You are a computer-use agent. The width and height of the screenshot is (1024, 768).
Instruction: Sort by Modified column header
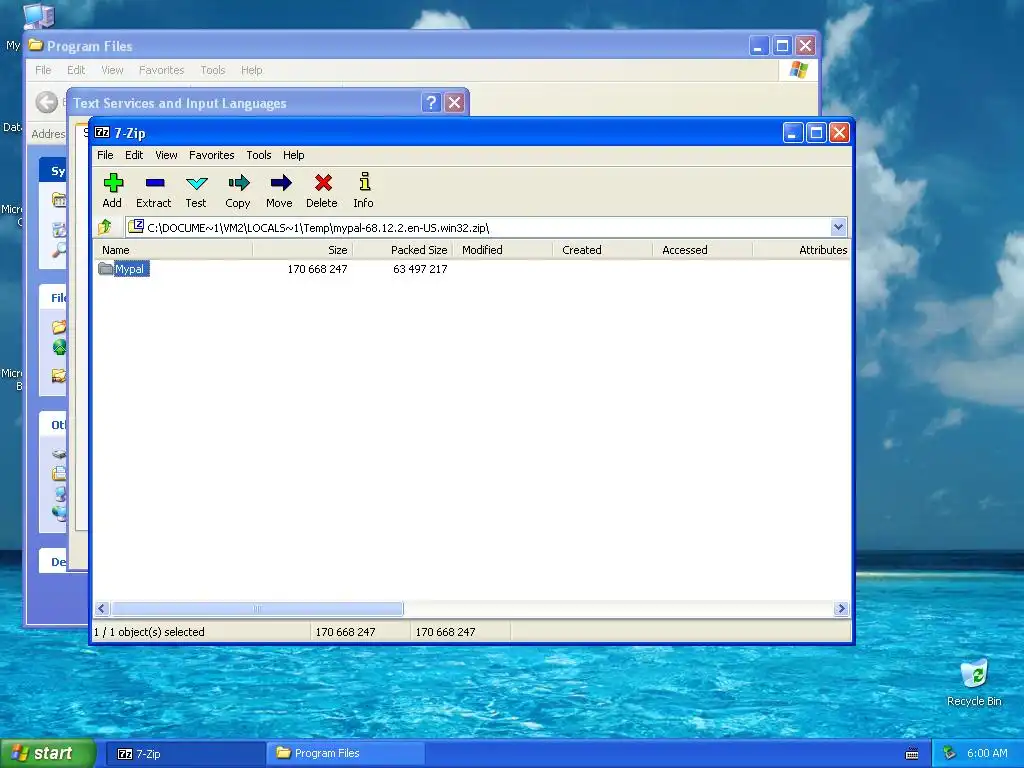point(503,249)
